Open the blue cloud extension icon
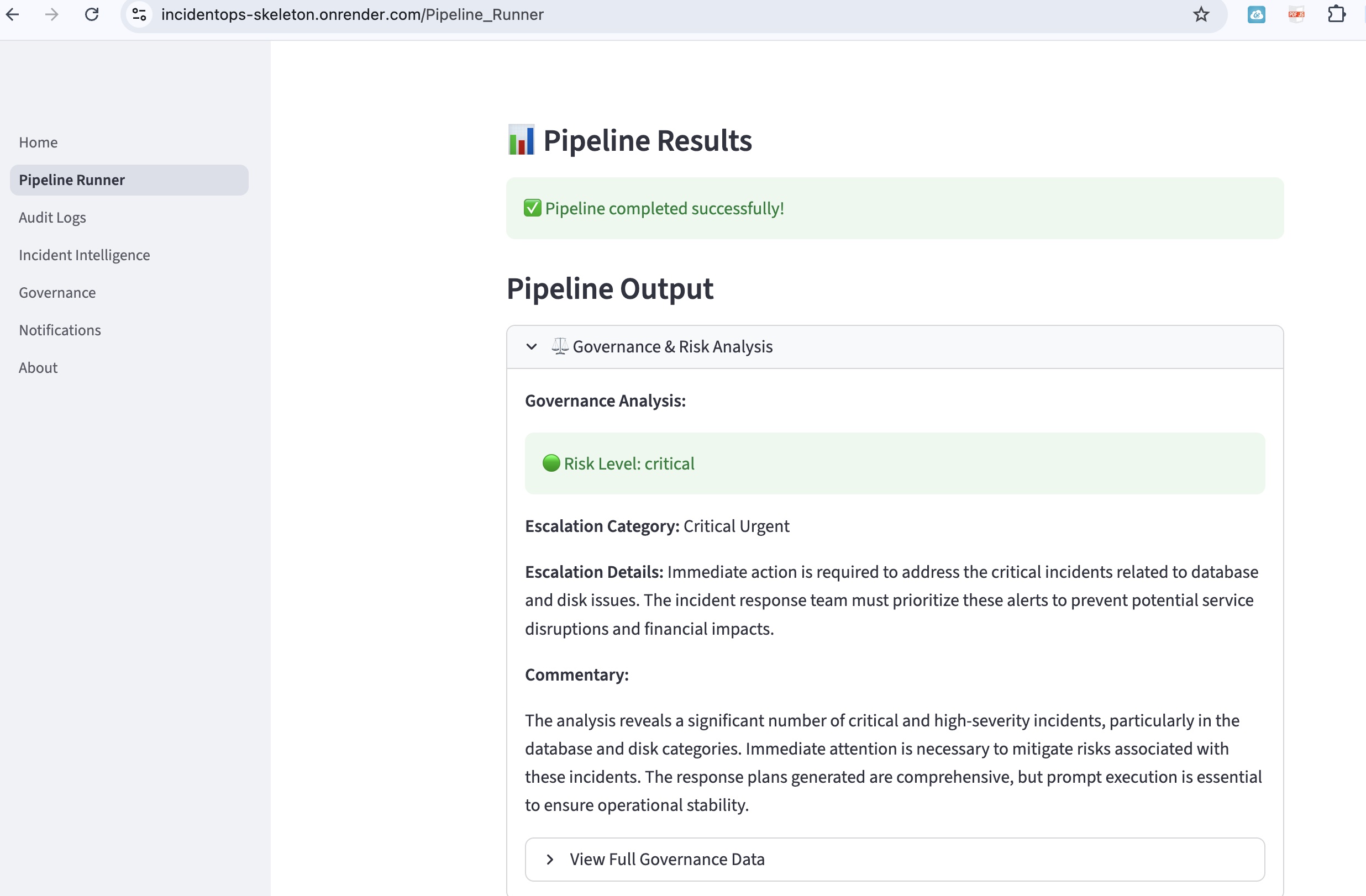Image resolution: width=1366 pixels, height=896 pixels. 1256,14
